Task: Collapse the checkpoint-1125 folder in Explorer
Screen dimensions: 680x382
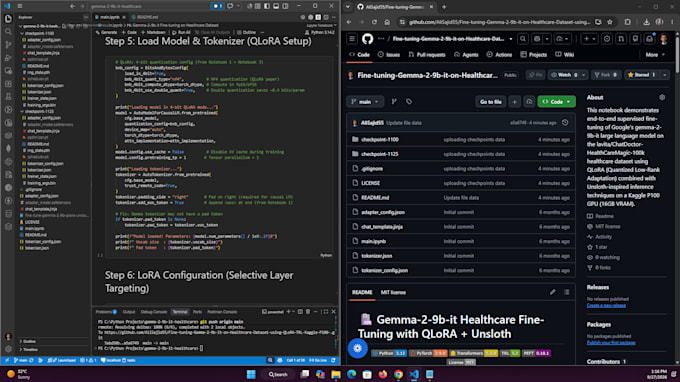Action: pyautogui.click(x=38, y=111)
